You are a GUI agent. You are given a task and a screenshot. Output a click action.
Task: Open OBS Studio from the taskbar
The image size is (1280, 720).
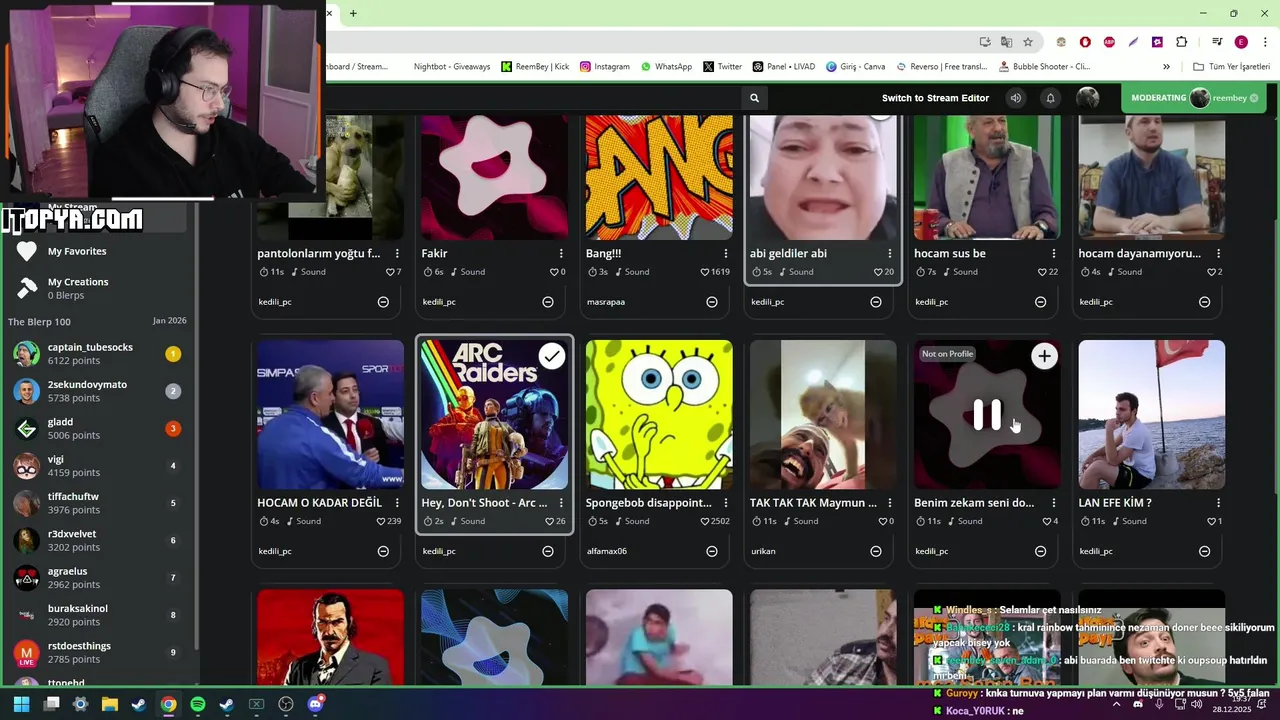coord(286,704)
